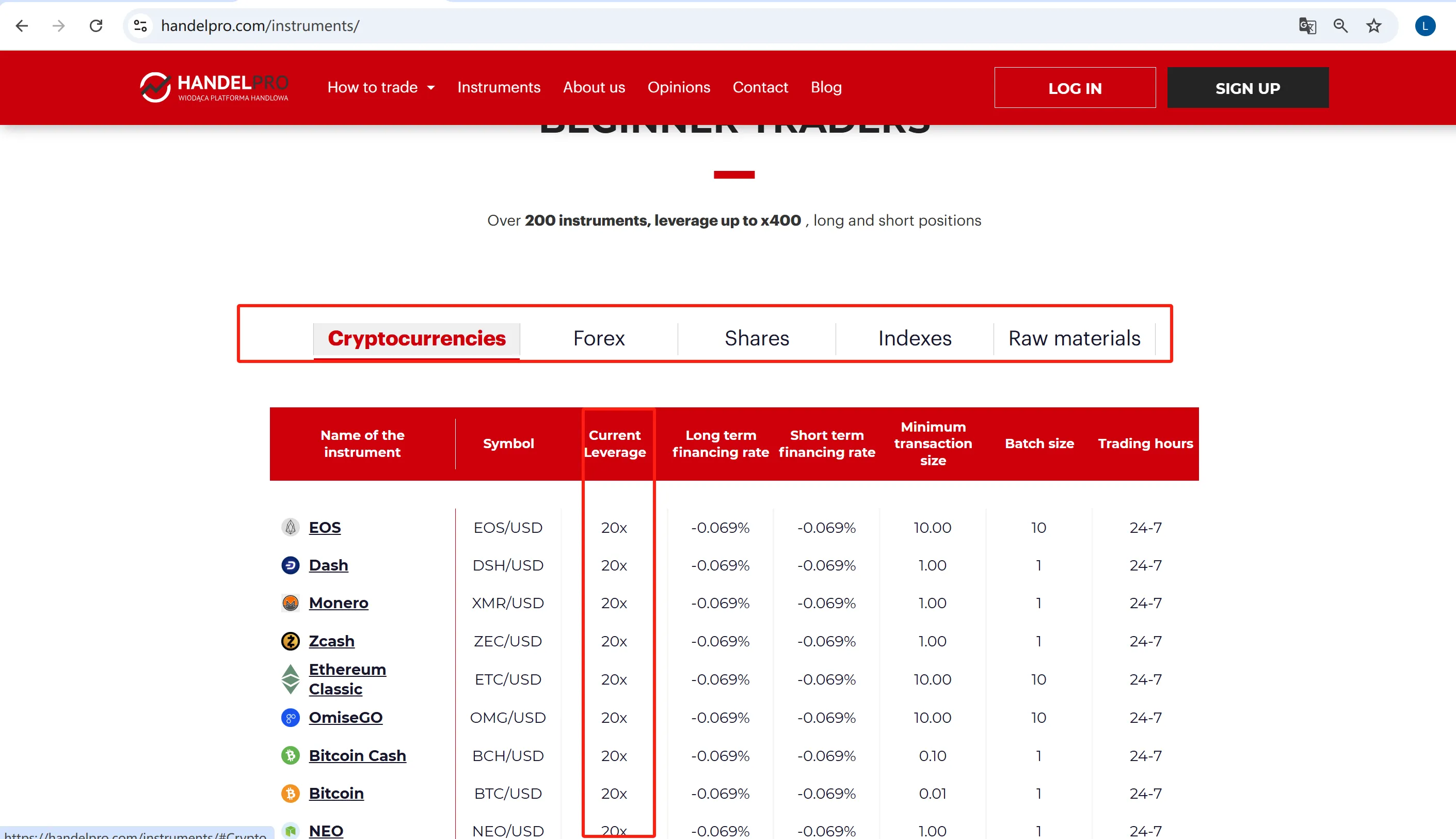Open site information icon beside URL
Screen dimensions: 1456x839
pos(140,25)
